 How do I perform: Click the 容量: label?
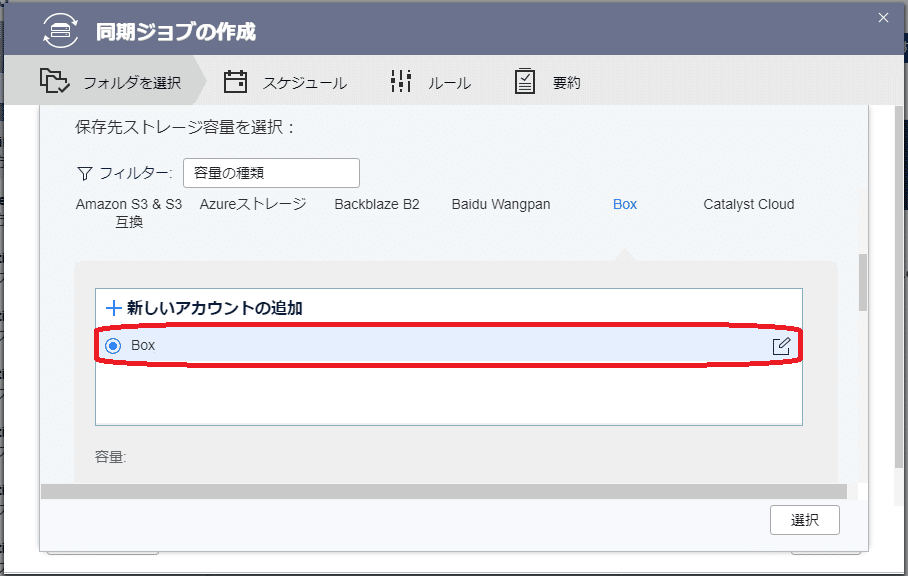pos(111,457)
